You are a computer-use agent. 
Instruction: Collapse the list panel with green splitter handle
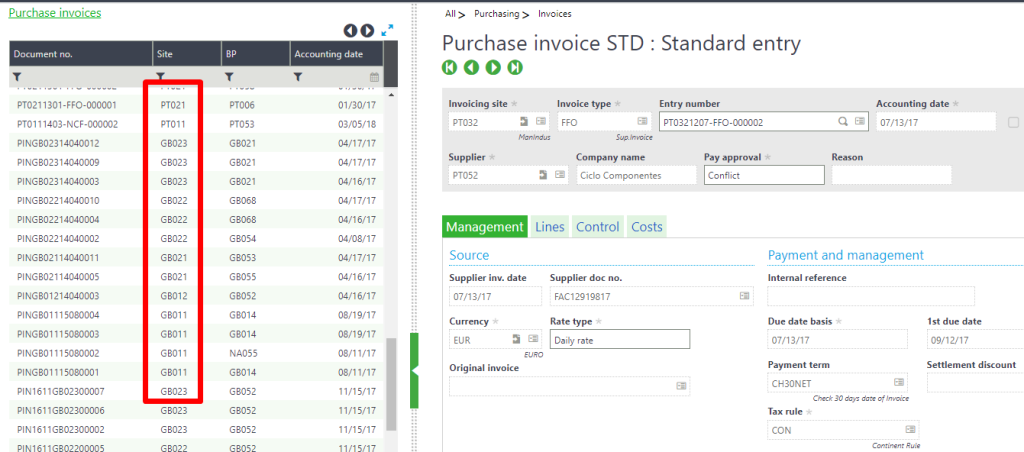[x=415, y=371]
